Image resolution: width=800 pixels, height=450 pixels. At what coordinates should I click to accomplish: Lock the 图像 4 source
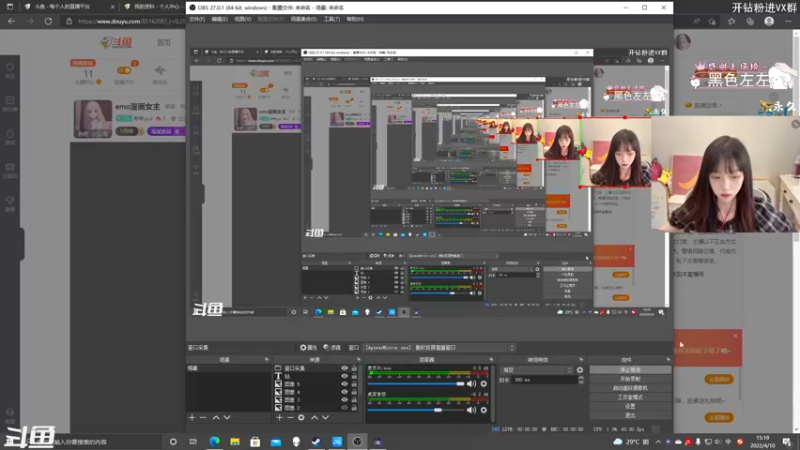pyautogui.click(x=354, y=392)
